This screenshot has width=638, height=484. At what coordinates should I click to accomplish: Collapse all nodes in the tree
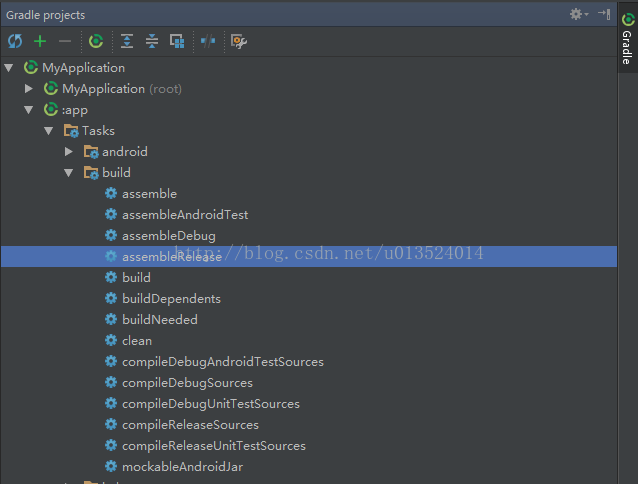click(152, 41)
